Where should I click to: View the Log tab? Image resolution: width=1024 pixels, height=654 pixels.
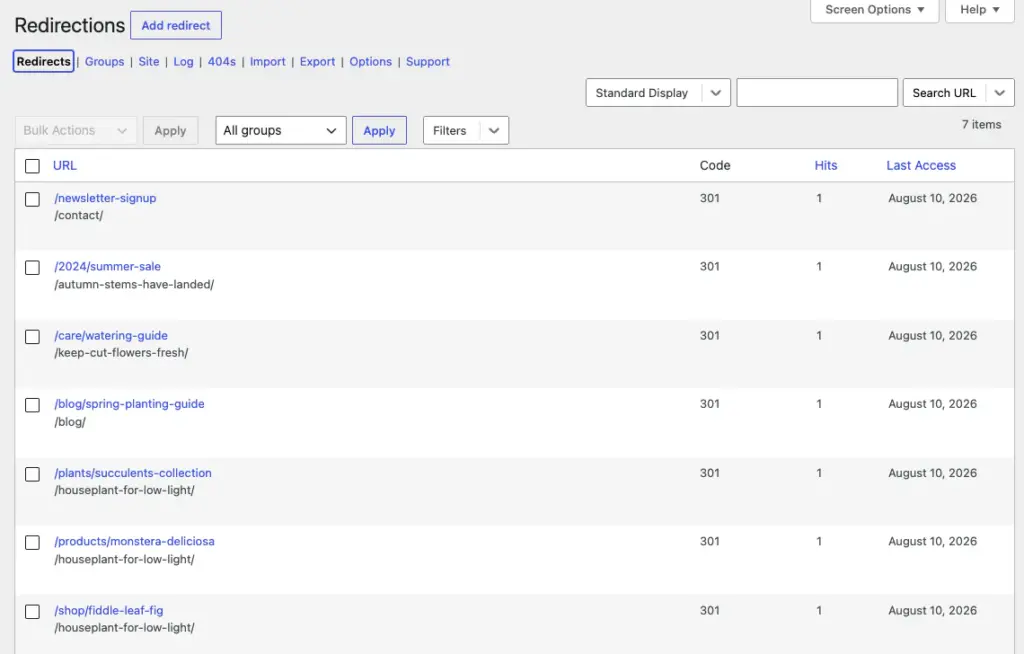(184, 61)
